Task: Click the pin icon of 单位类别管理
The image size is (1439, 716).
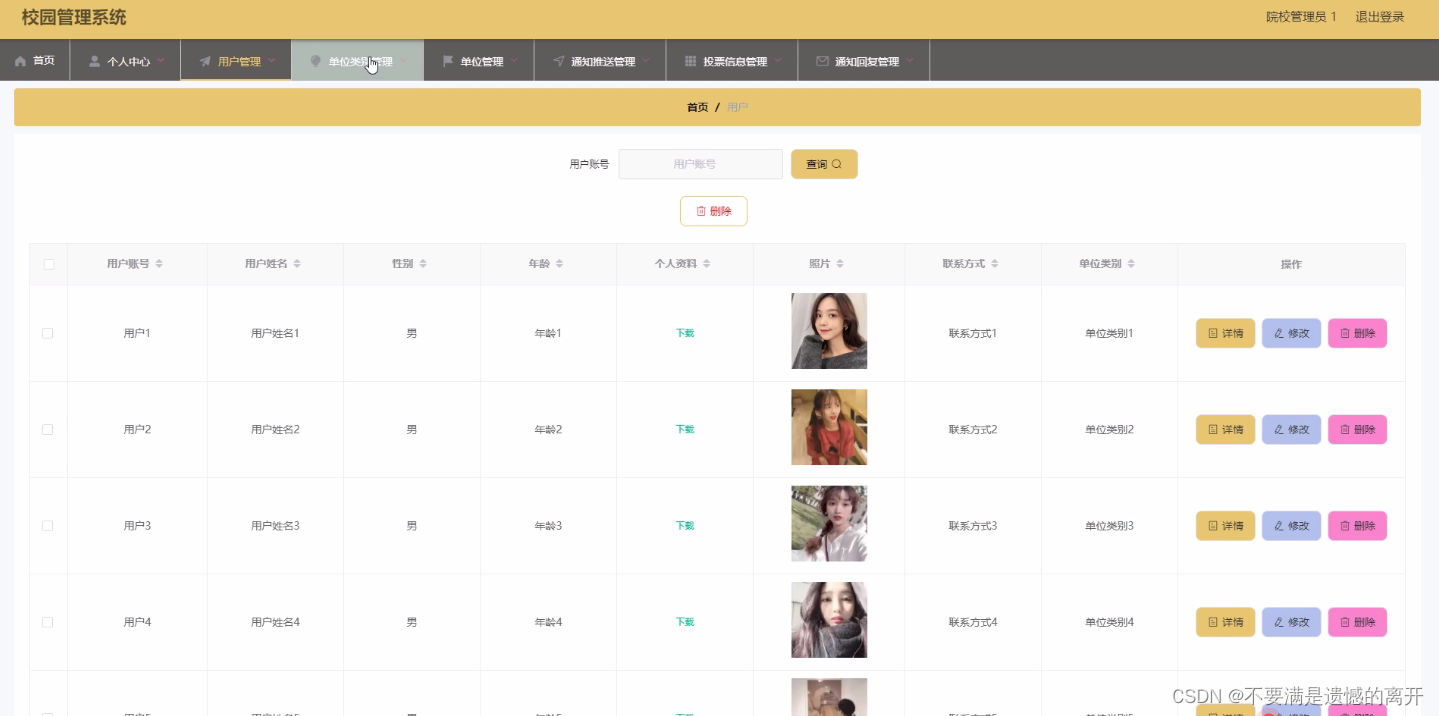Action: click(x=316, y=62)
